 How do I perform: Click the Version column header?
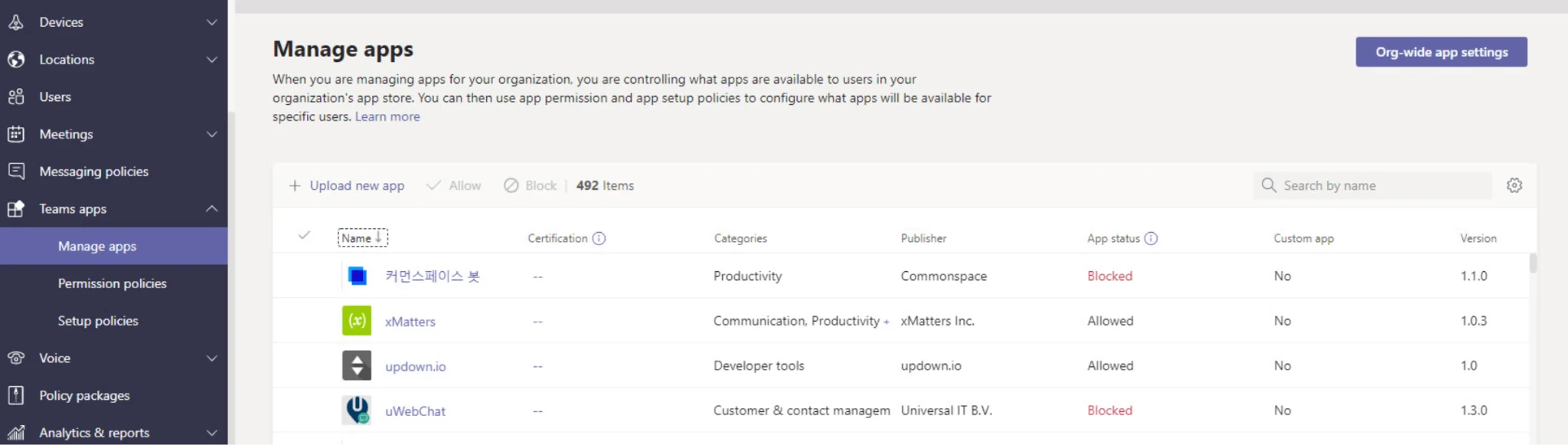pos(1478,238)
